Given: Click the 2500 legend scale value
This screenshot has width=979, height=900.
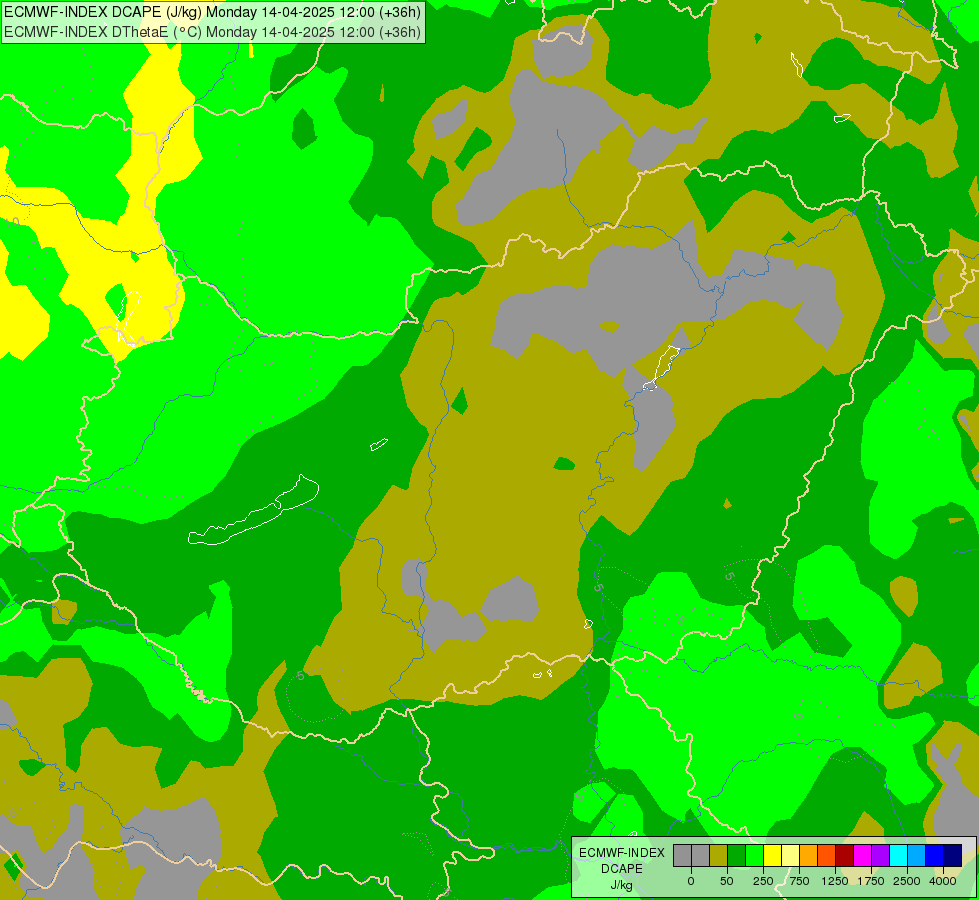Looking at the screenshot, I should click(x=907, y=881).
